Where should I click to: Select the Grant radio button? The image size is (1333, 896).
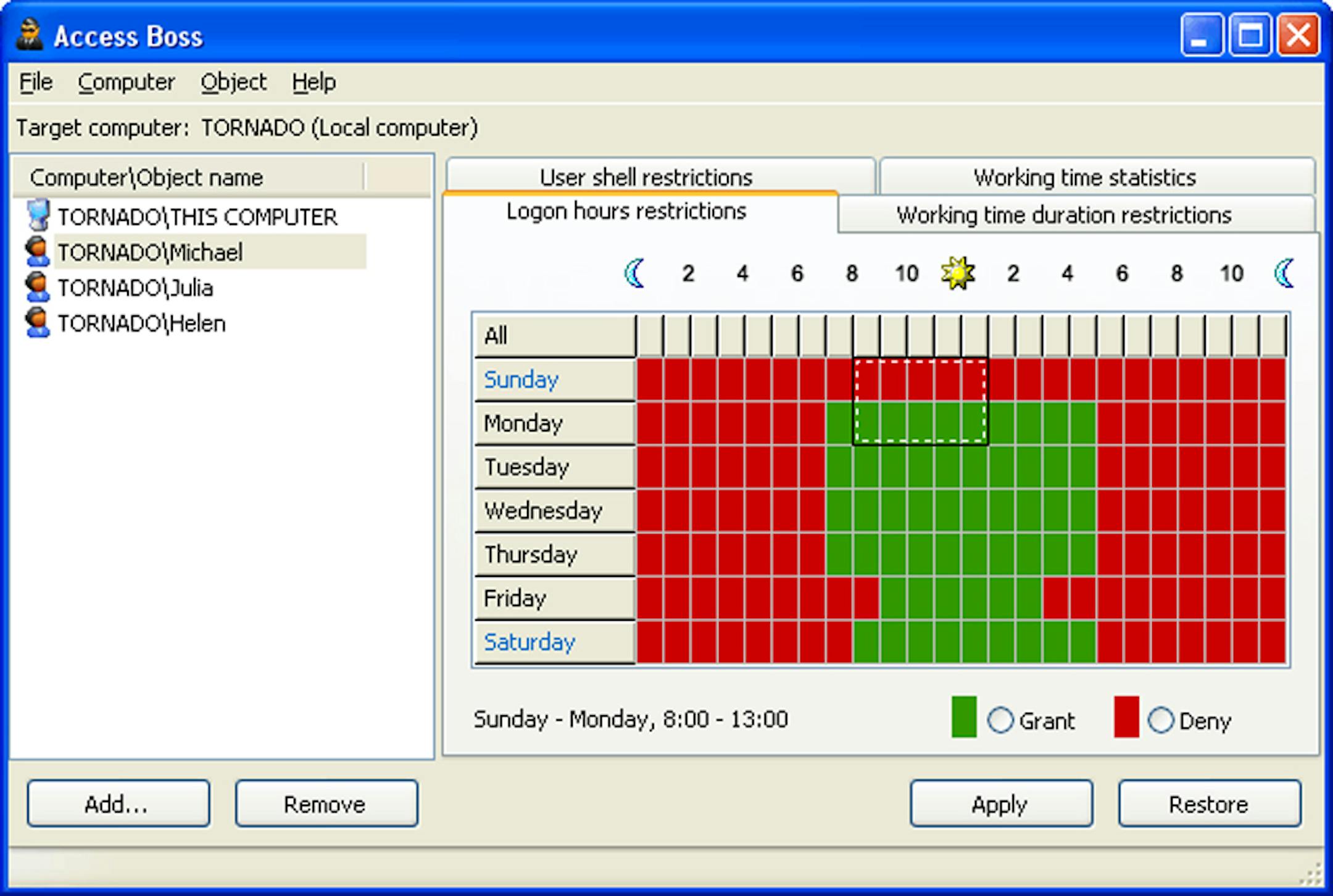click(x=1000, y=720)
